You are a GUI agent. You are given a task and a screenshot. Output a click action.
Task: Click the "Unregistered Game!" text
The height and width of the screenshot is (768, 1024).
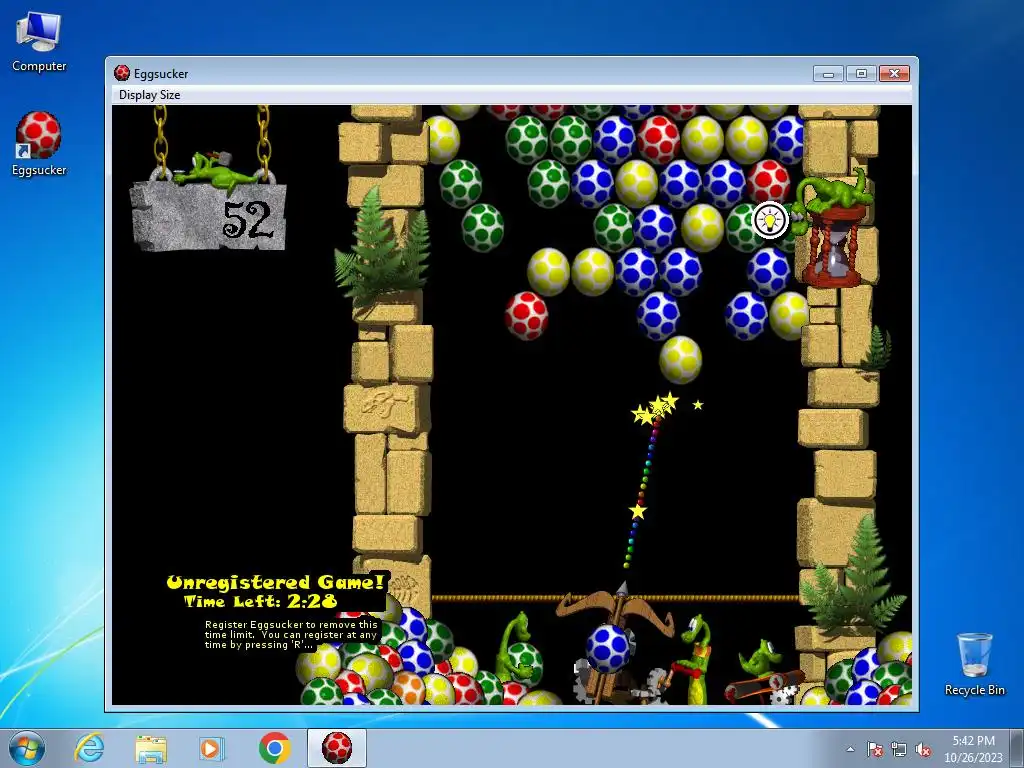pos(276,582)
